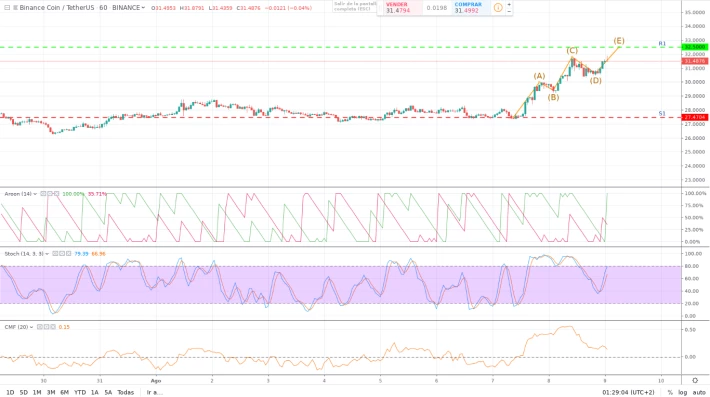This screenshot has height=397, width=710.
Task: Toggle visibility of the CMF indicator
Action: coord(40,327)
